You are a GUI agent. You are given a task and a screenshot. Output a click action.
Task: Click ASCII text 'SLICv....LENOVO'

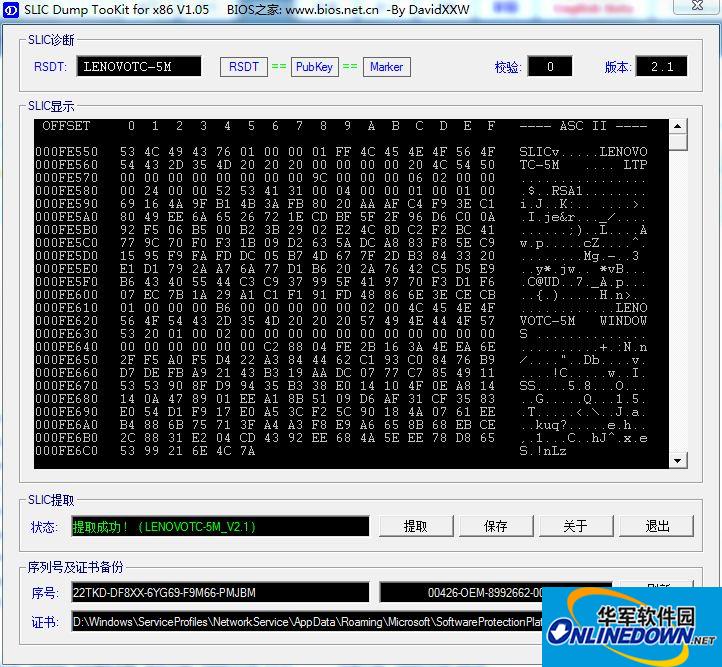(583, 151)
